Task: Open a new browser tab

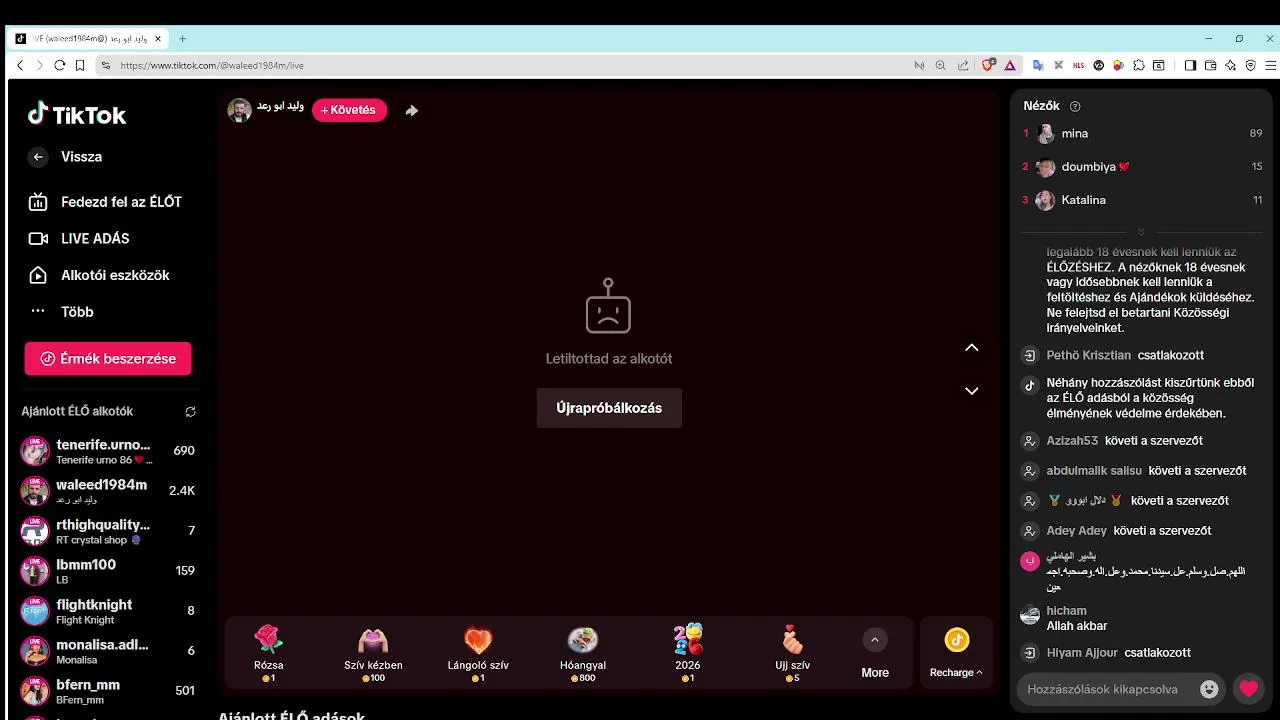Action: pos(182,38)
